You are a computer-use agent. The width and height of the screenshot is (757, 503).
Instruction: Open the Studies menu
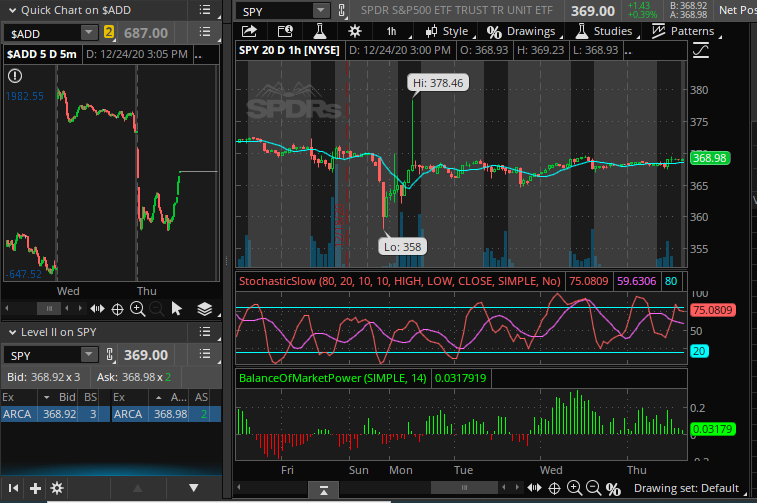coord(605,31)
